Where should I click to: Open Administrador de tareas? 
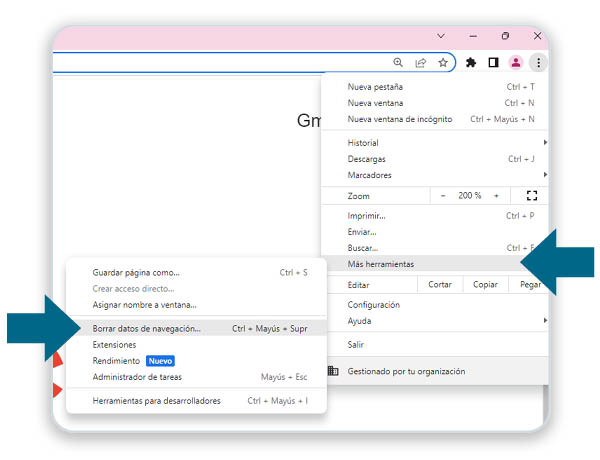(x=137, y=377)
